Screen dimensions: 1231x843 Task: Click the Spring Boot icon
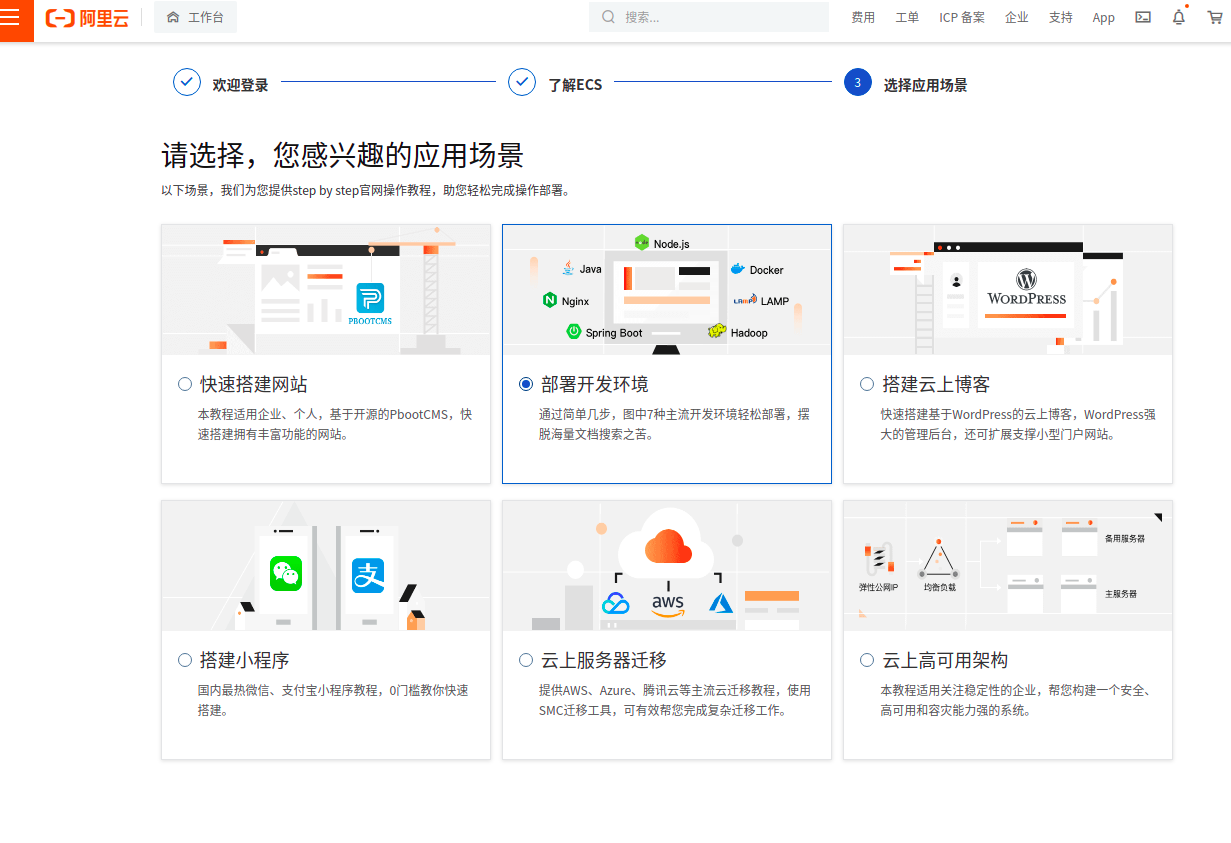point(574,331)
